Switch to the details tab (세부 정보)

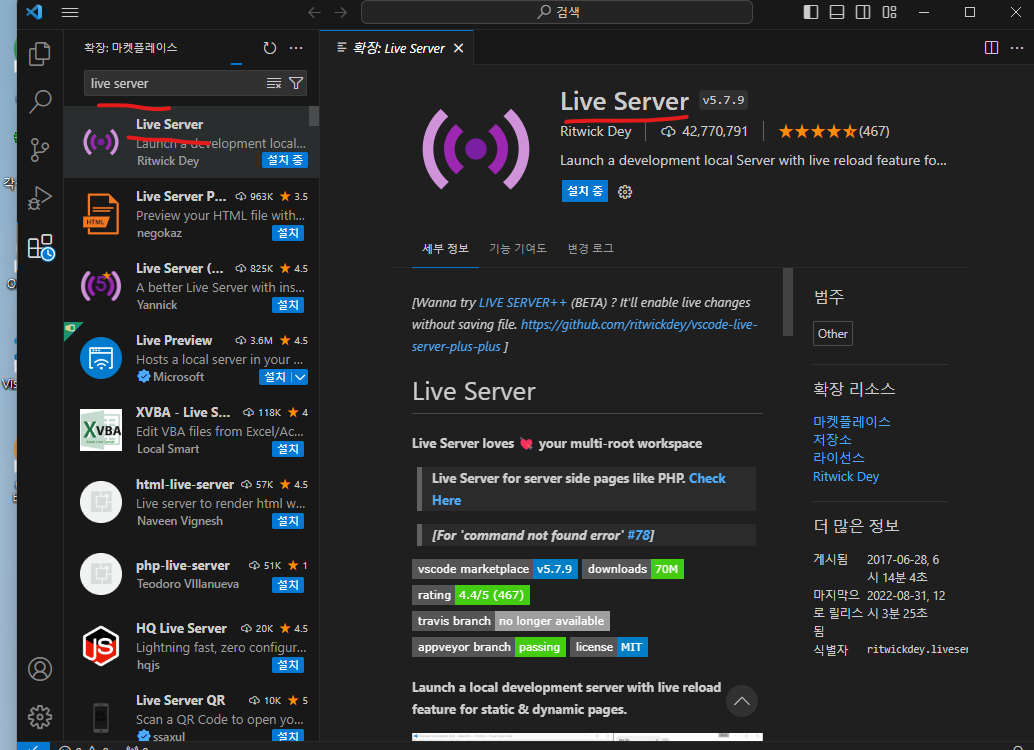coord(445,249)
